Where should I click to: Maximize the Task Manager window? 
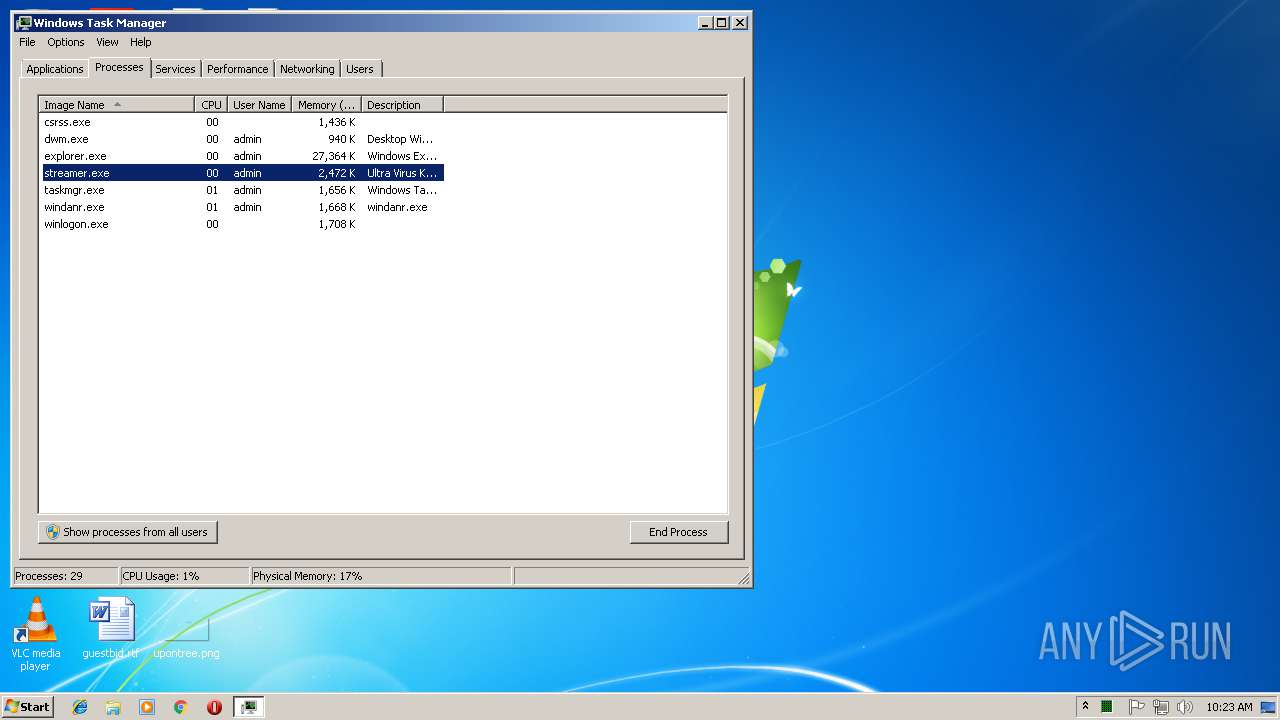pyautogui.click(x=722, y=22)
